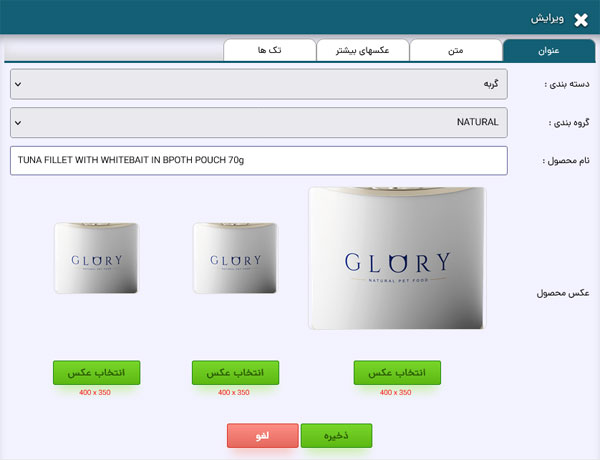
Task: Close the ویرایش dialog with the X icon
Action: [x=581, y=20]
